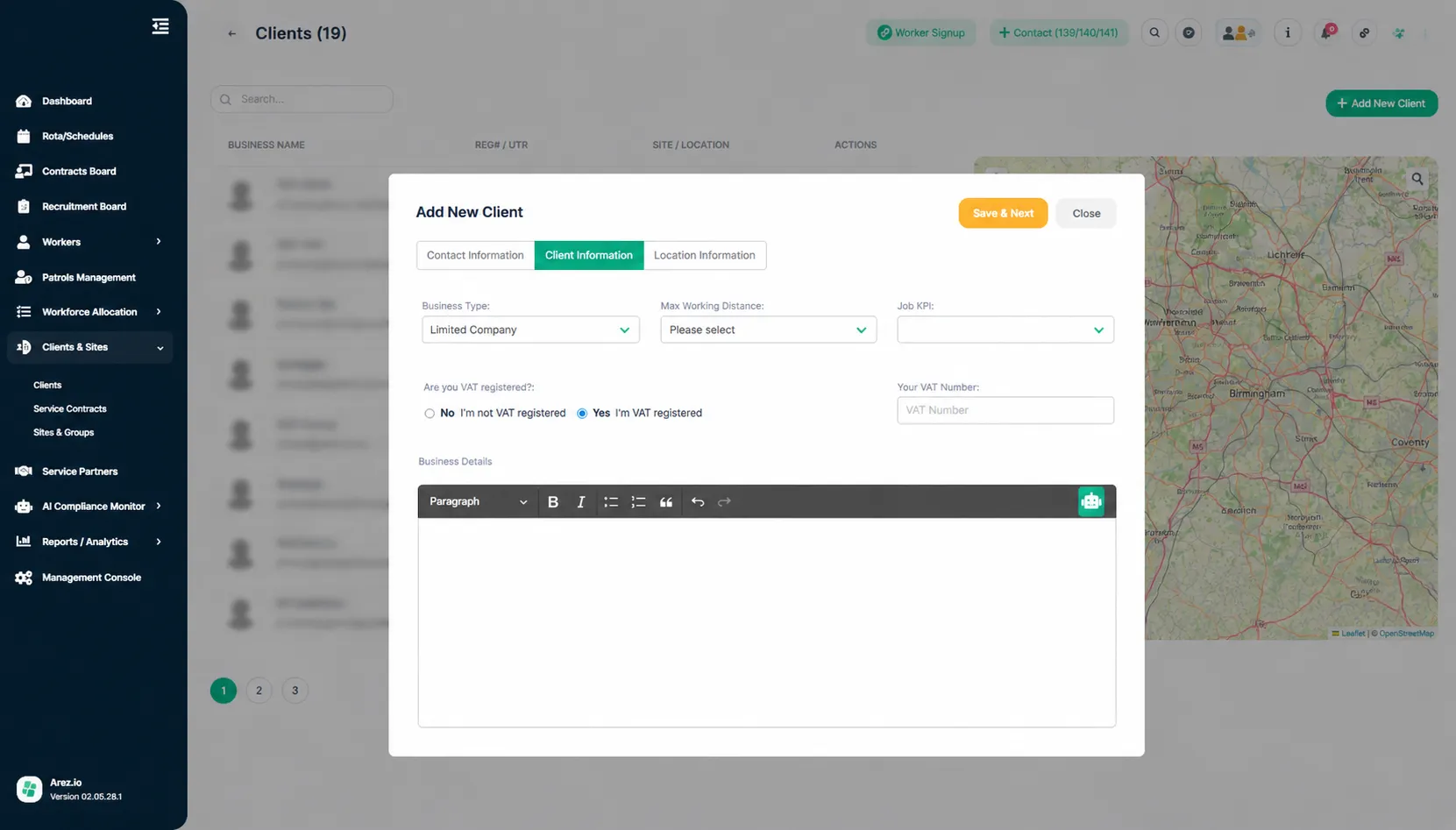Open the Business Type dropdown
This screenshot has width=1456, height=830.
click(x=530, y=330)
